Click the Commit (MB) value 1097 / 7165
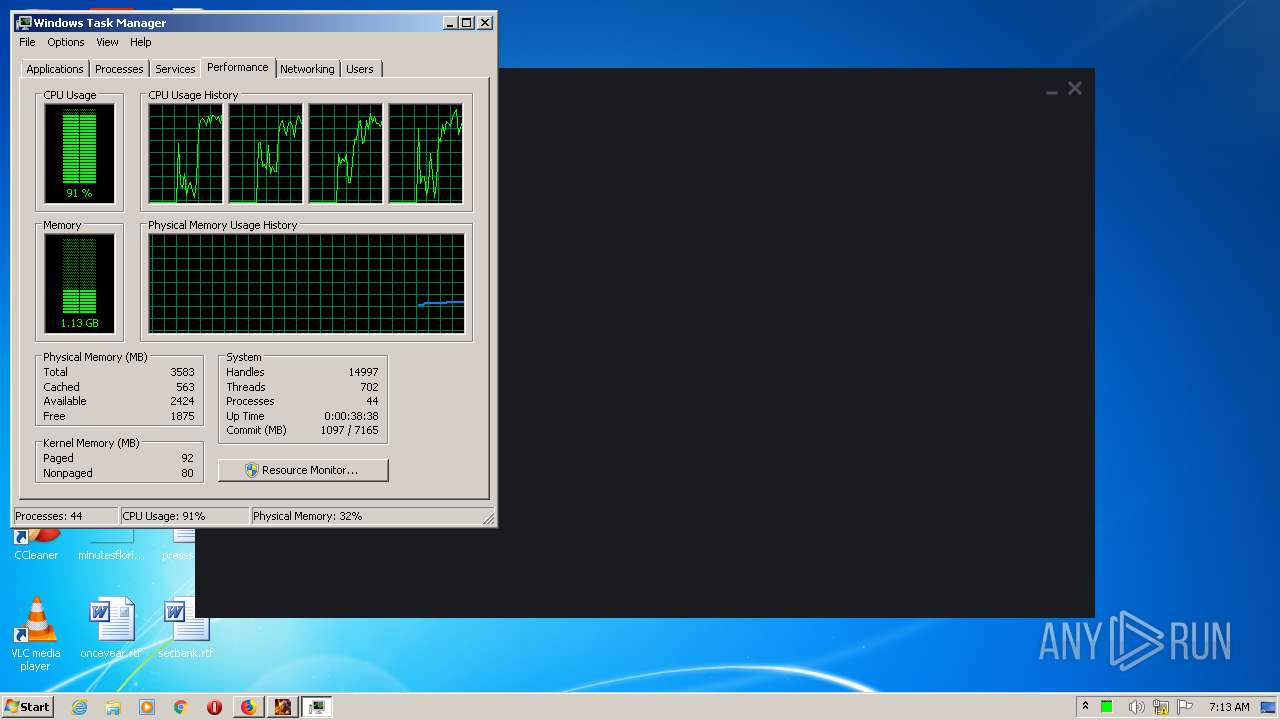Image resolution: width=1280 pixels, height=720 pixels. (349, 430)
